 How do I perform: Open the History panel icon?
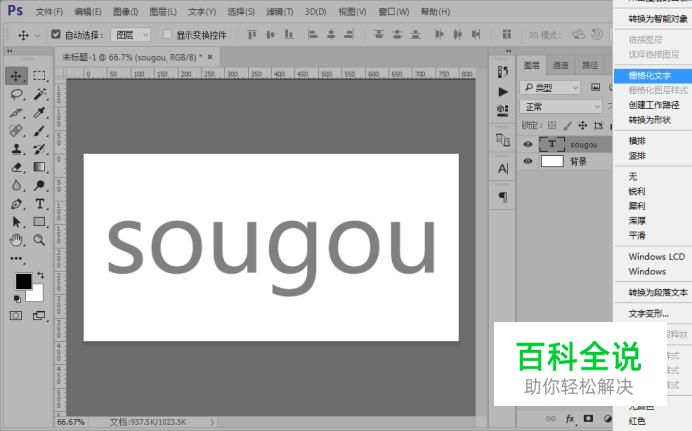pyautogui.click(x=503, y=71)
